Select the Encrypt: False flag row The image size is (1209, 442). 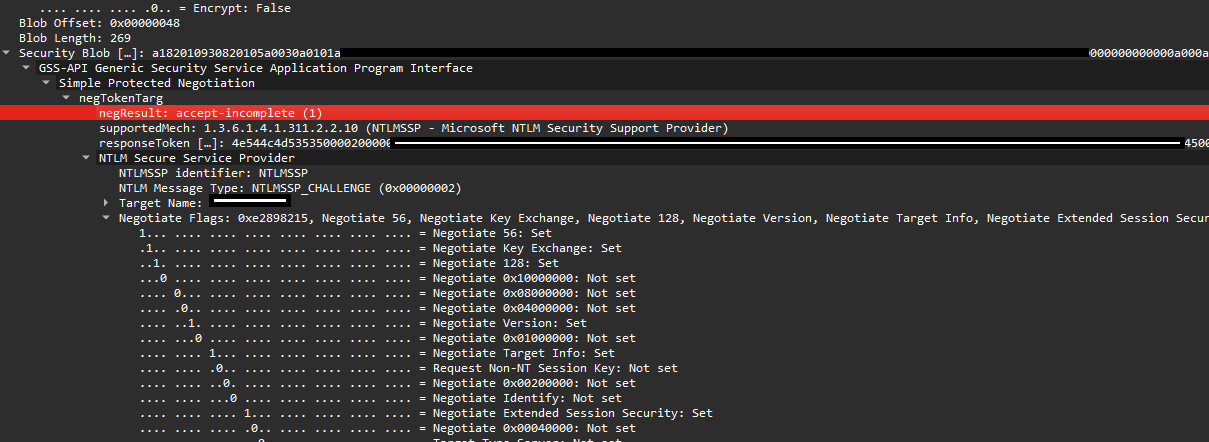[x=604, y=7]
